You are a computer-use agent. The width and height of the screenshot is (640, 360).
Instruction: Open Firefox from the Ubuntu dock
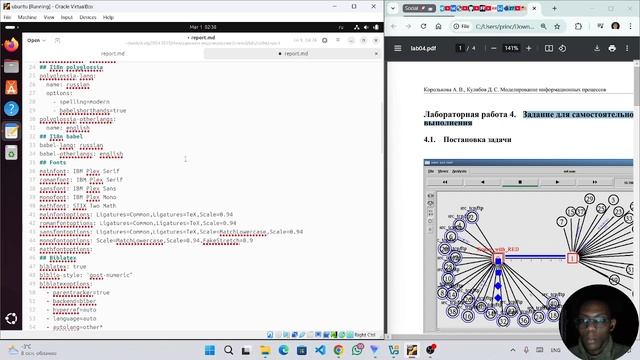coord(11,44)
